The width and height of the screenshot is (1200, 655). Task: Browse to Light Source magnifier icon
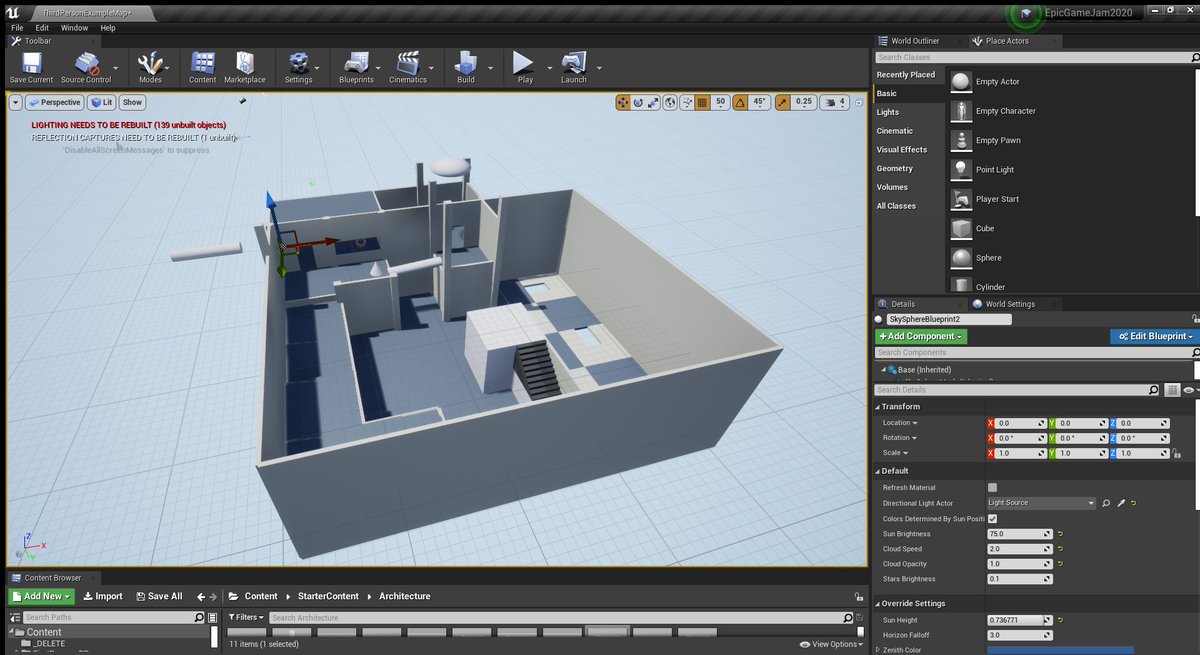[x=1106, y=503]
